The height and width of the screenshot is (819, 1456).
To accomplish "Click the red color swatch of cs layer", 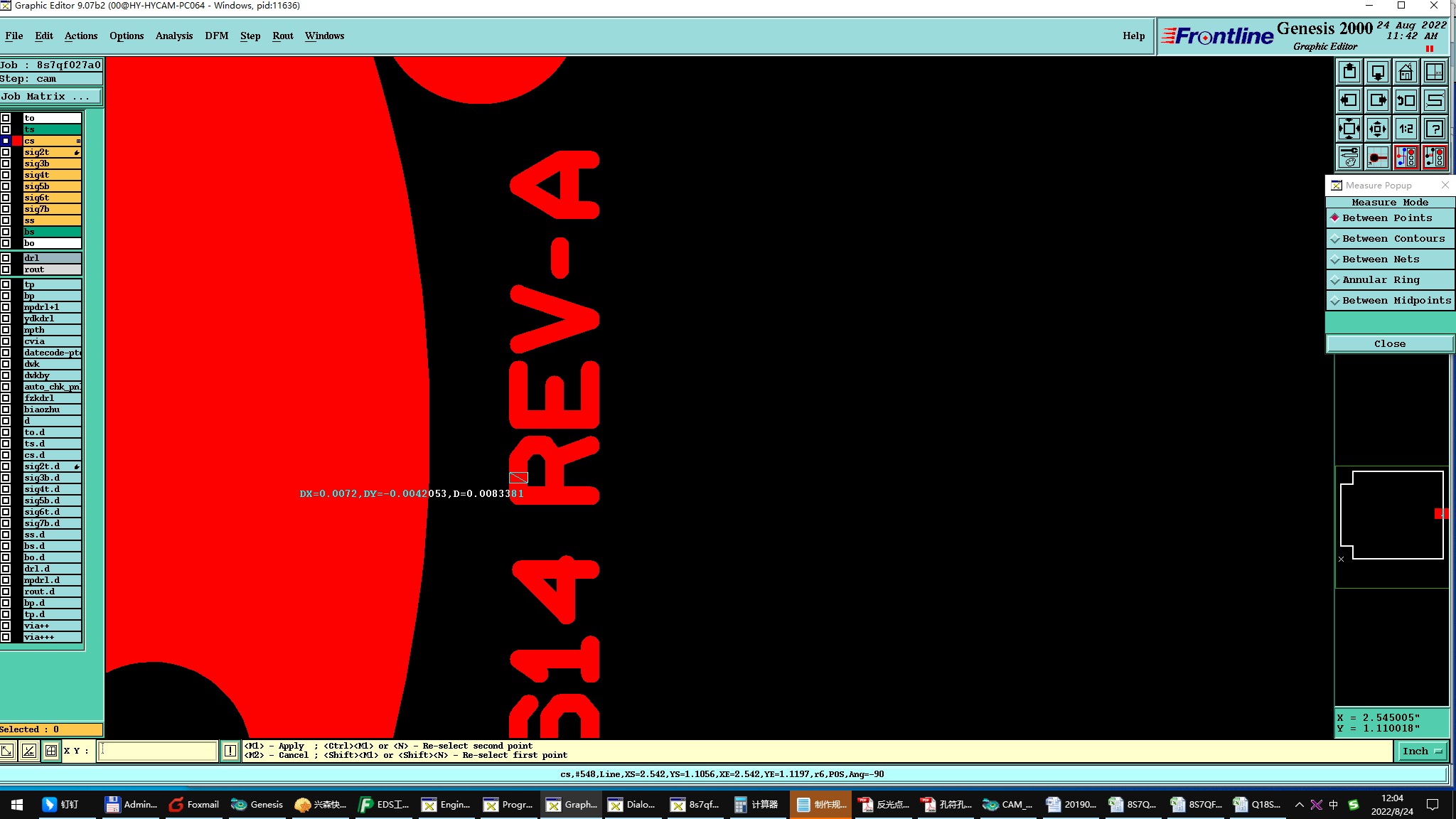I will [x=17, y=141].
